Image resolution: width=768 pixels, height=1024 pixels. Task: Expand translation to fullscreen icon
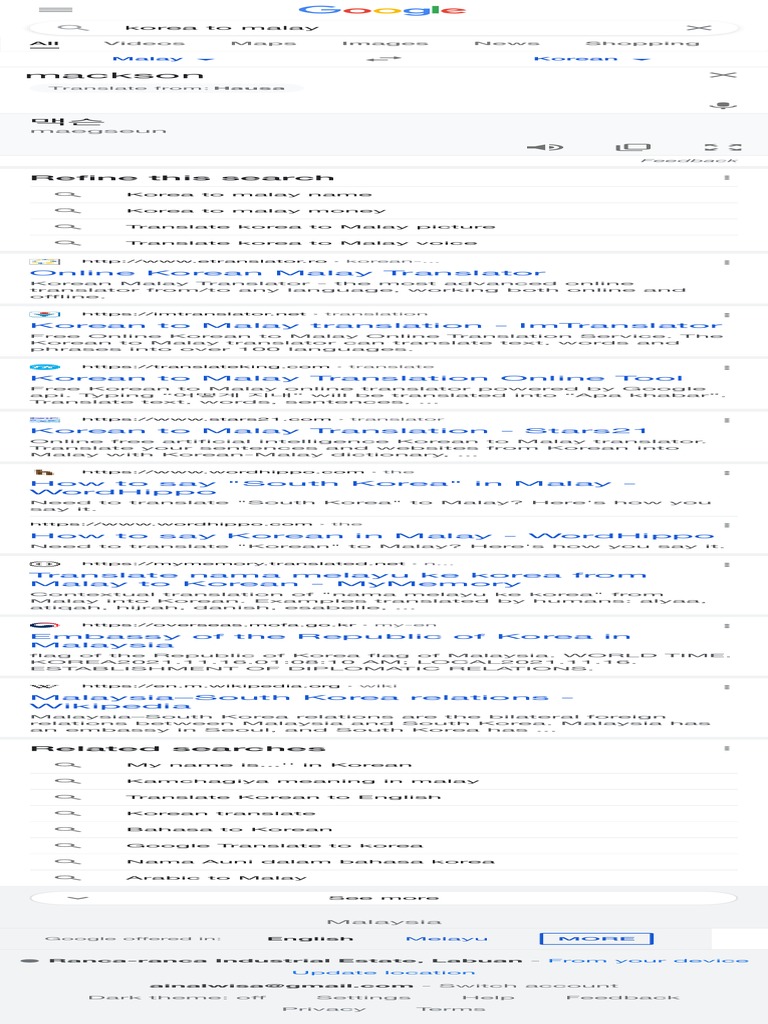click(x=723, y=147)
